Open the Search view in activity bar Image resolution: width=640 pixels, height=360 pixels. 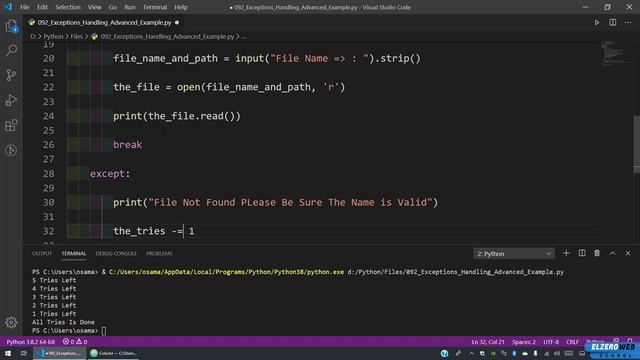pyautogui.click(x=11, y=50)
